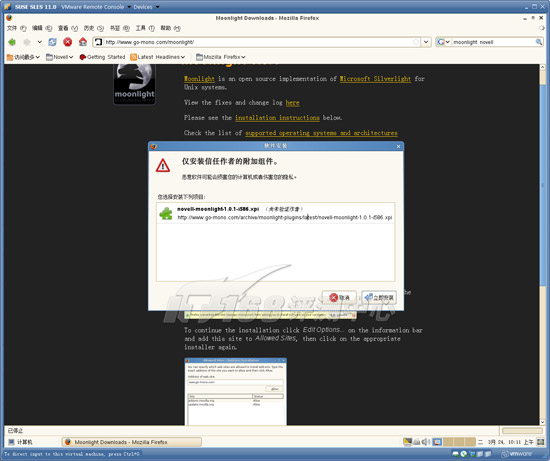The height and width of the screenshot is (461, 550).
Task: Click the globe icon at the panel's right end
Action: click(540, 442)
